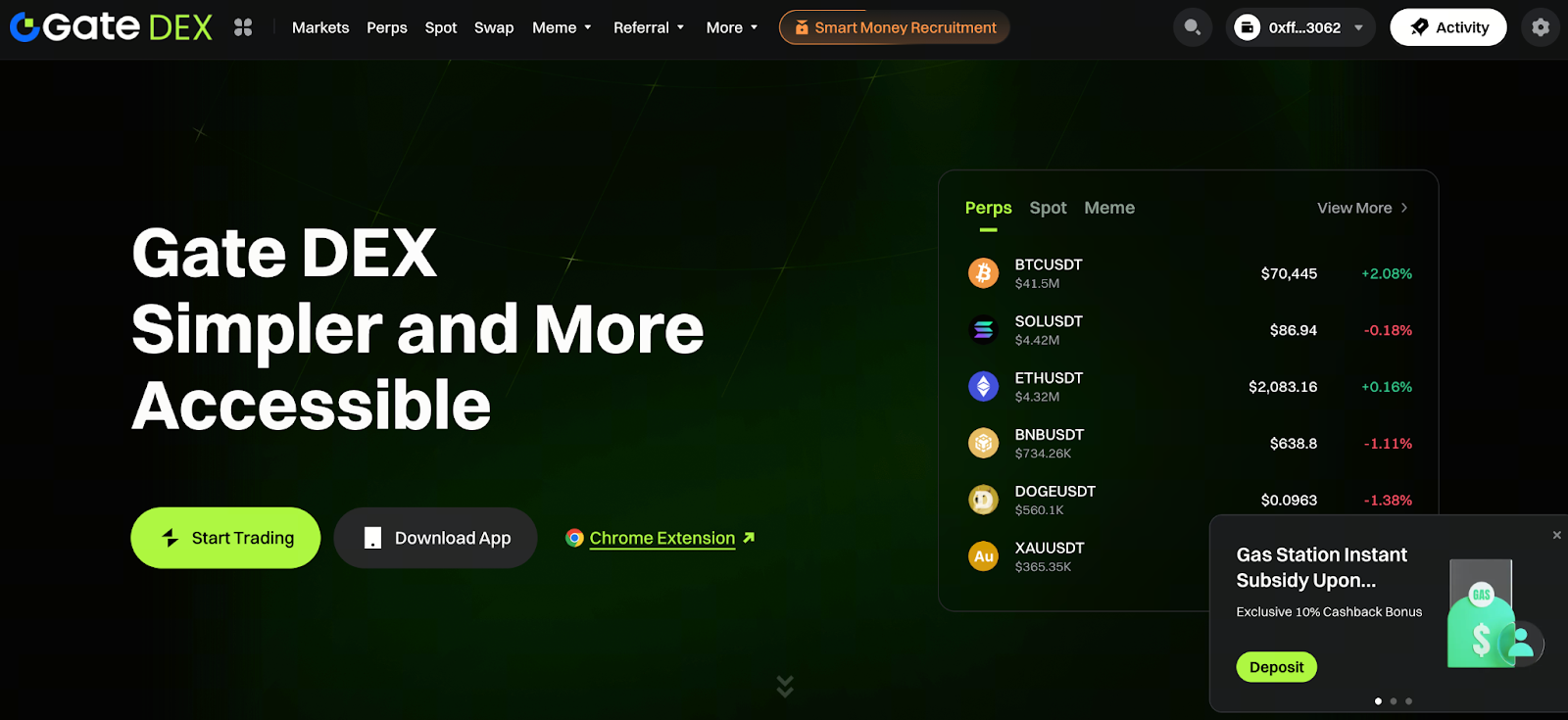Click the -1.38% change value
1568x720 pixels.
(x=1388, y=501)
